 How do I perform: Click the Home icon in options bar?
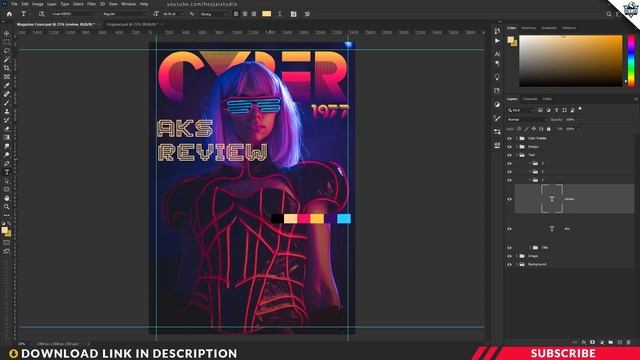tap(9, 14)
